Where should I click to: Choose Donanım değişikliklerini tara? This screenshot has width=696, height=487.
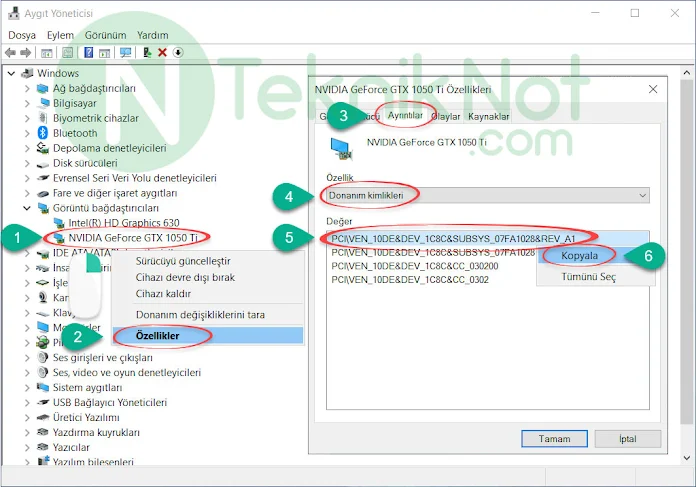208,315
